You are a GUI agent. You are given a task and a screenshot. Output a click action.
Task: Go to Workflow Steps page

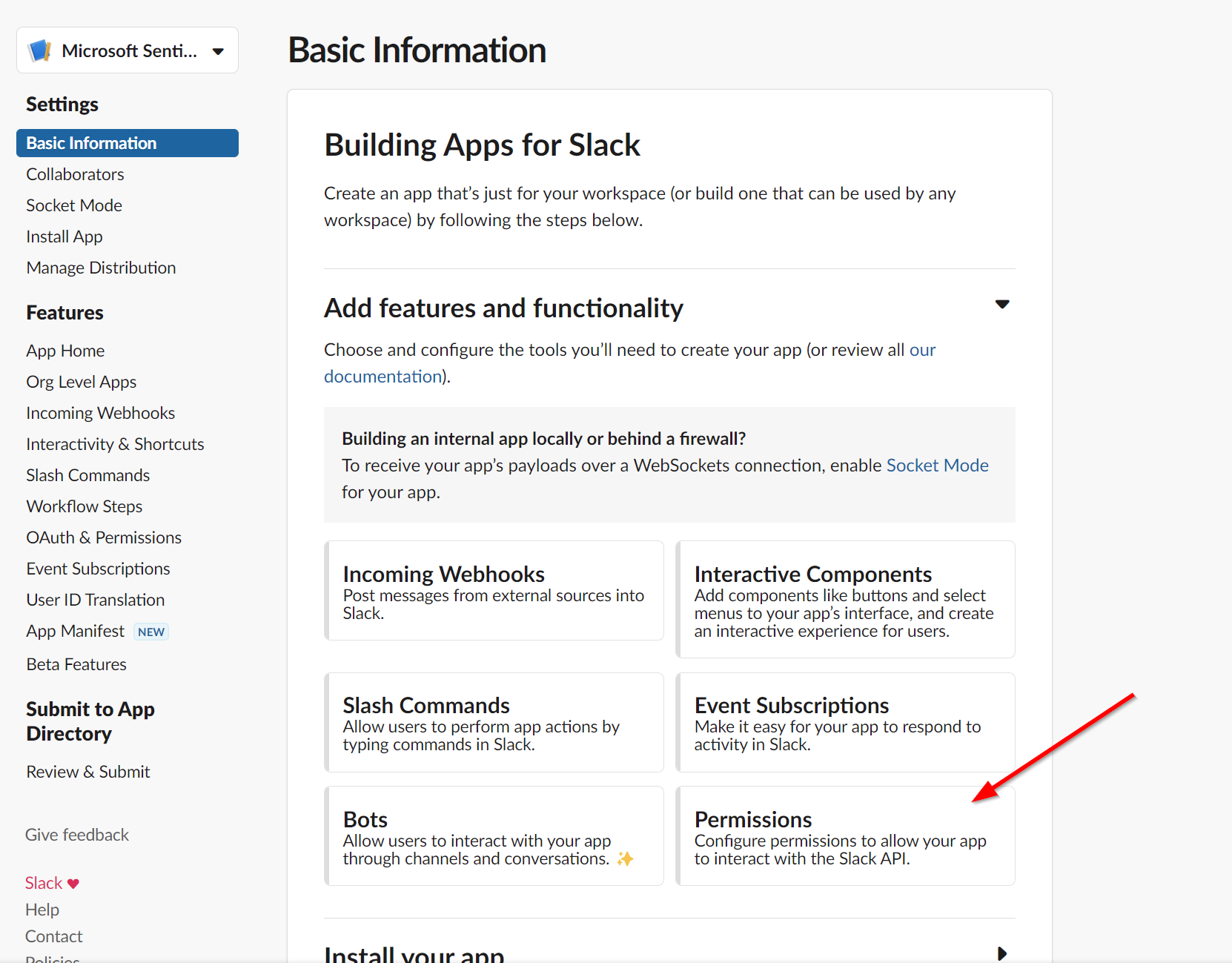(85, 506)
